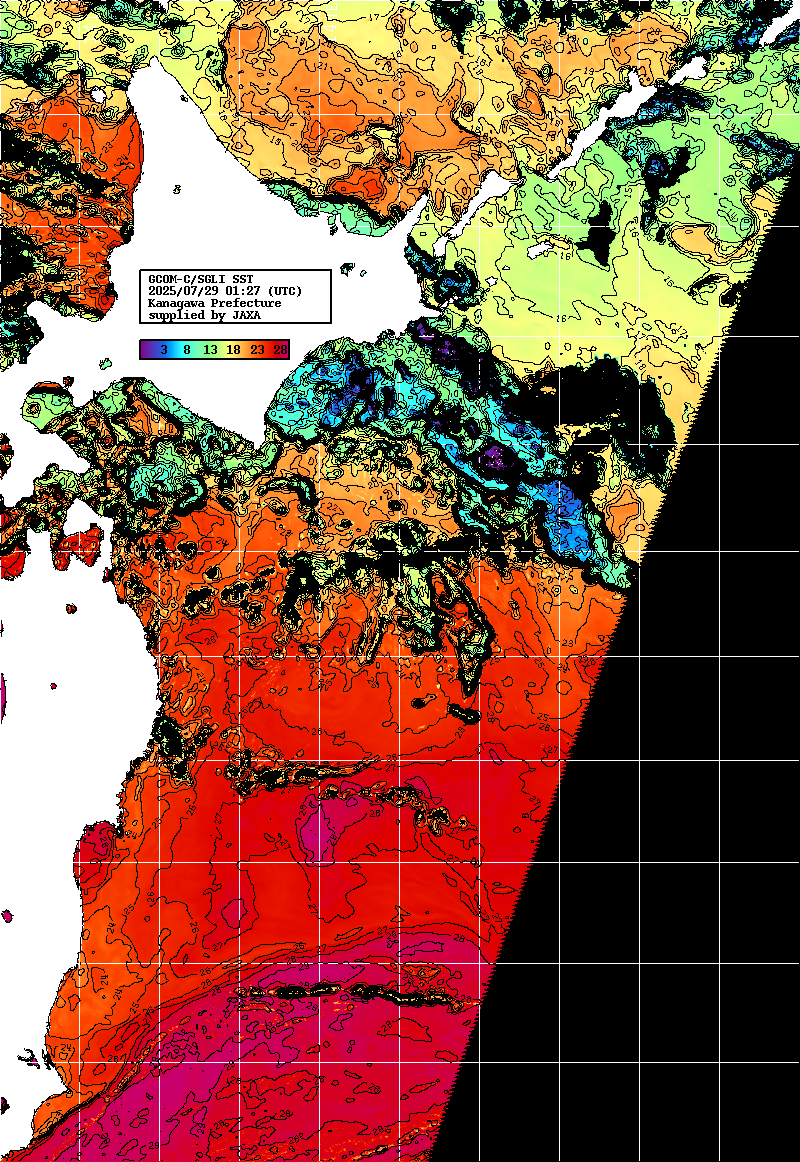This screenshot has width=800, height=1162.
Task: Click the value 13 on the color scale
Action: pos(210,350)
